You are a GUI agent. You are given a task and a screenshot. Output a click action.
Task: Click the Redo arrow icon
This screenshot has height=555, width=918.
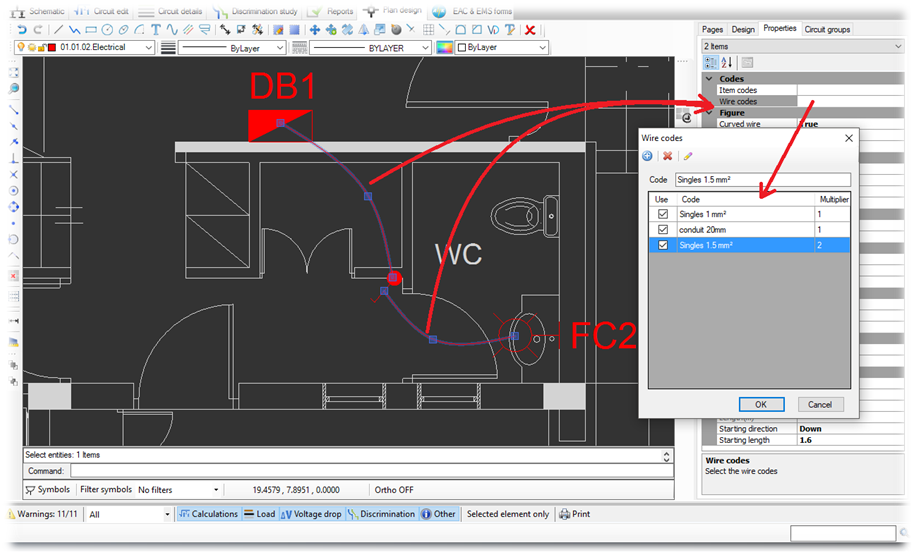[x=38, y=29]
